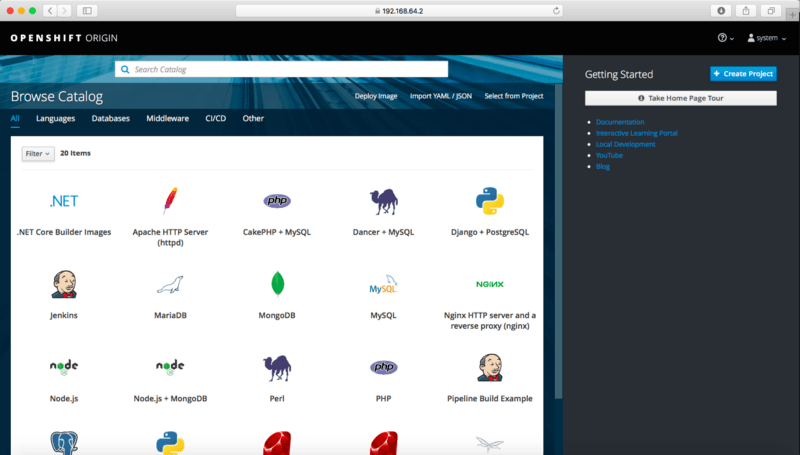Click the Search Catalog input field
800x455 pixels.
[282, 69]
